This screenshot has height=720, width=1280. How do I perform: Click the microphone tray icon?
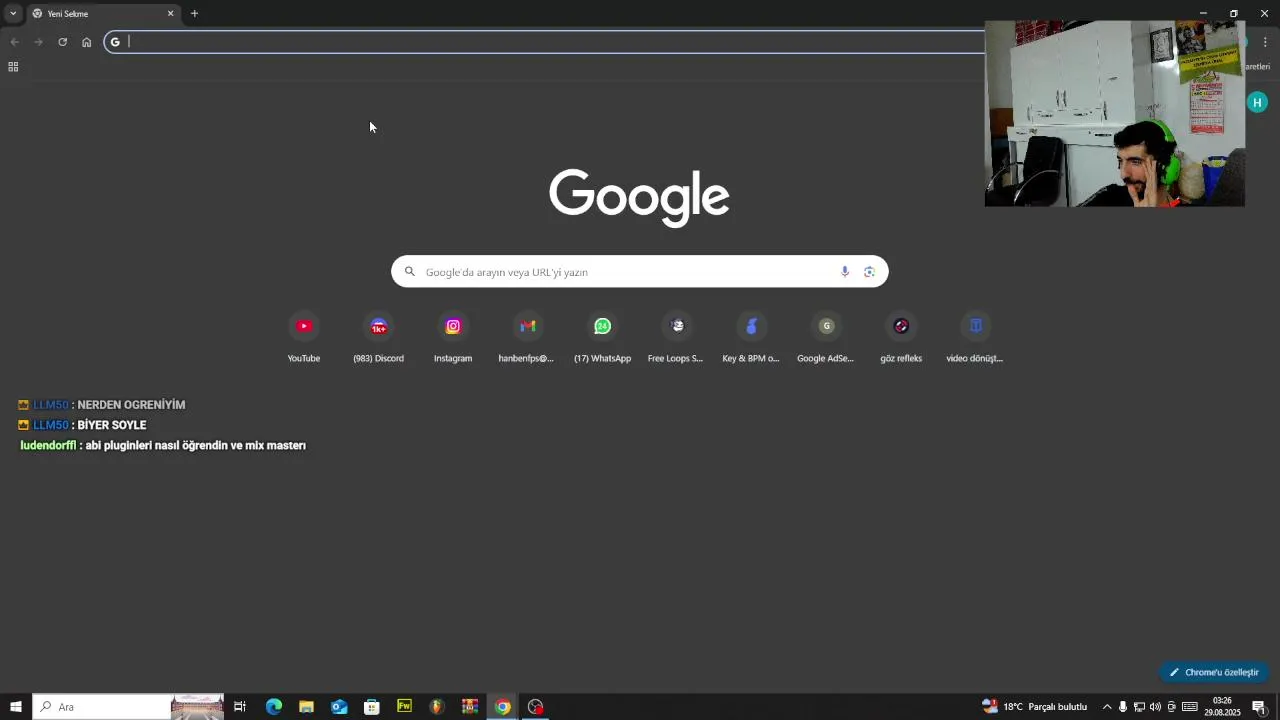coord(1123,707)
